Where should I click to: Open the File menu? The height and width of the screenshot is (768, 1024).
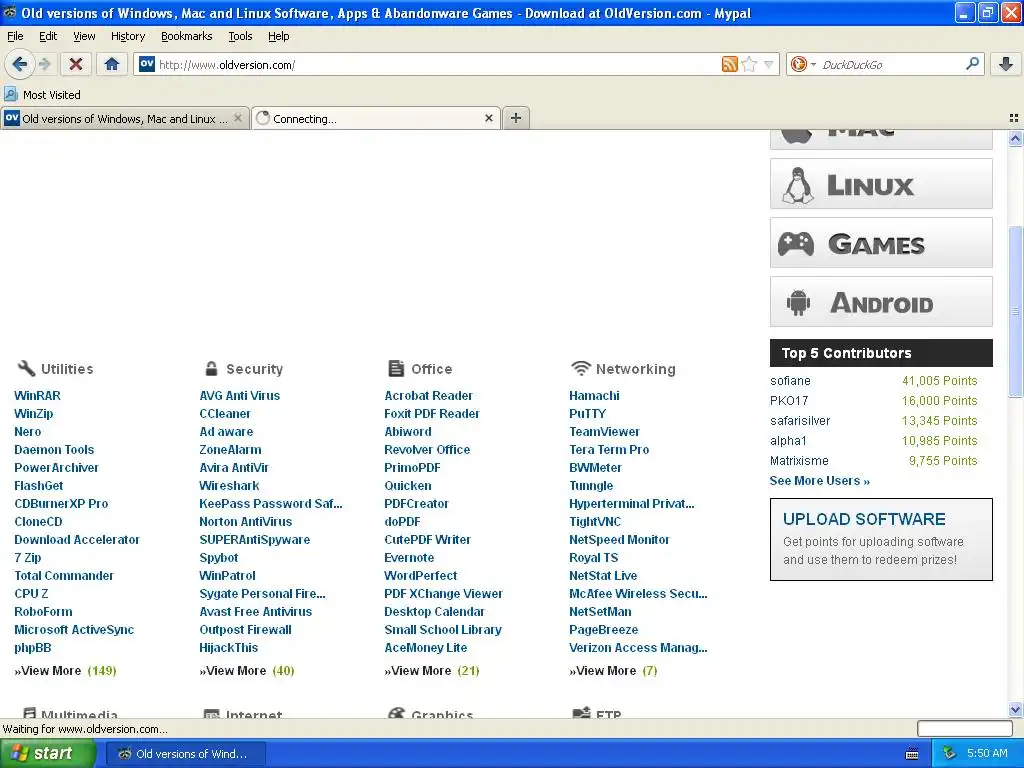pos(15,36)
